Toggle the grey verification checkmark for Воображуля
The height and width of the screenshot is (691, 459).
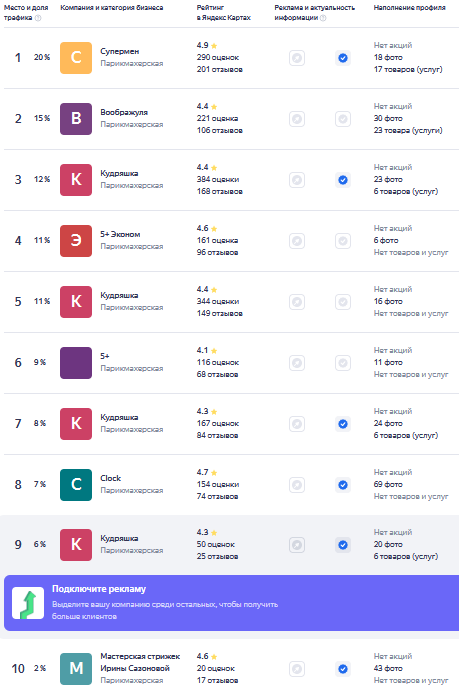click(x=343, y=119)
